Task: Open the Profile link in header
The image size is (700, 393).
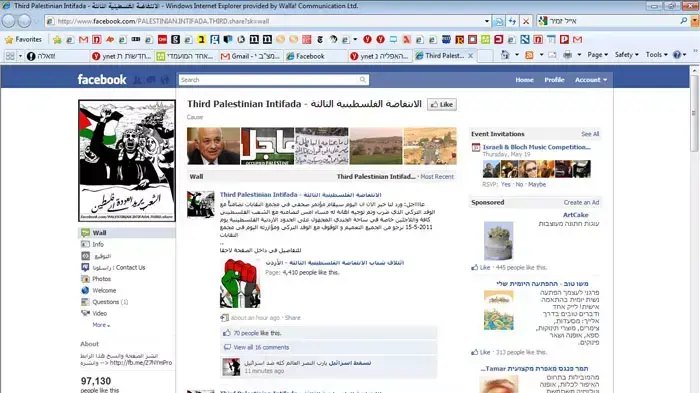Action: pyautogui.click(x=554, y=80)
